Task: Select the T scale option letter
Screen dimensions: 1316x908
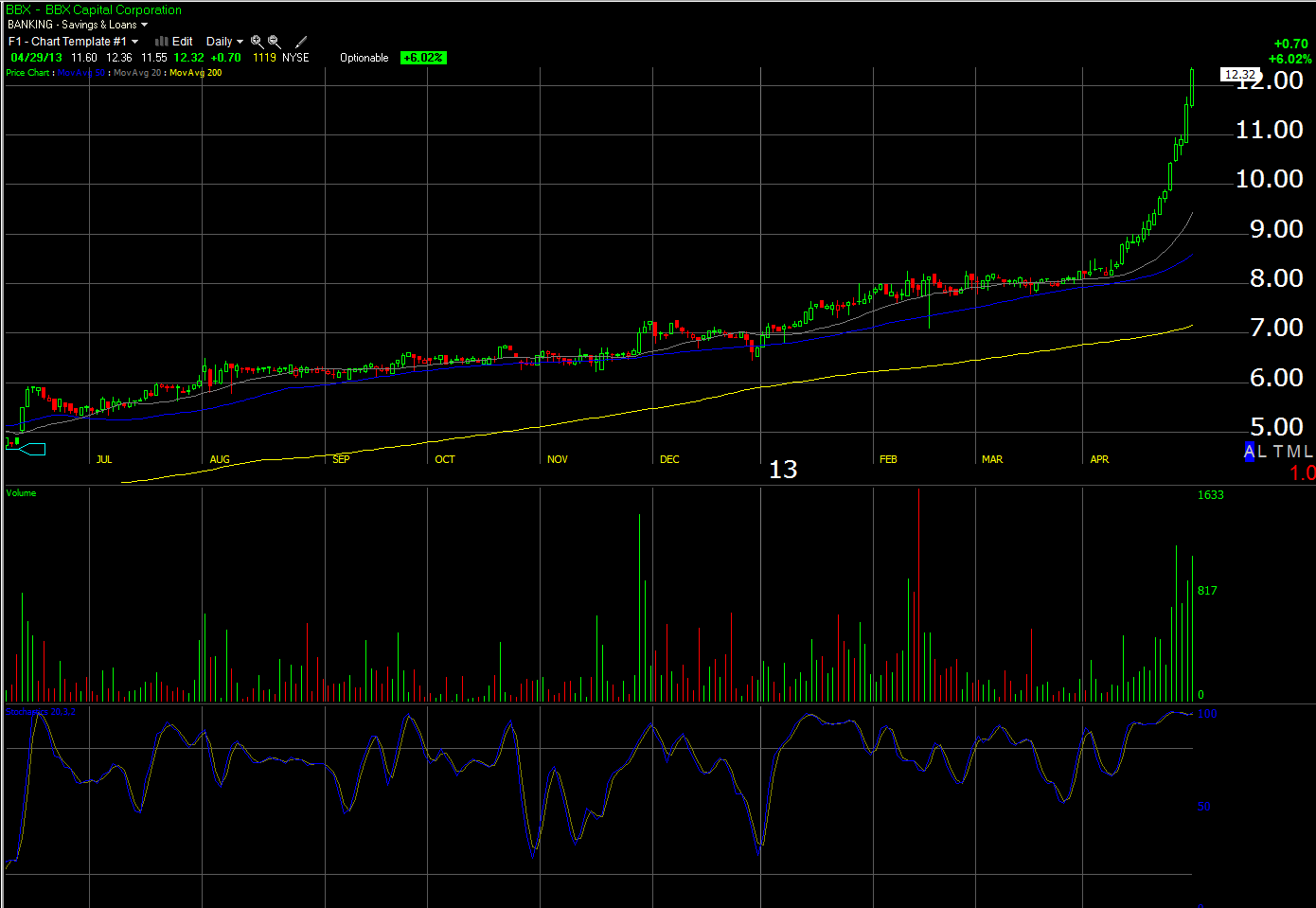Action: coord(1277,452)
